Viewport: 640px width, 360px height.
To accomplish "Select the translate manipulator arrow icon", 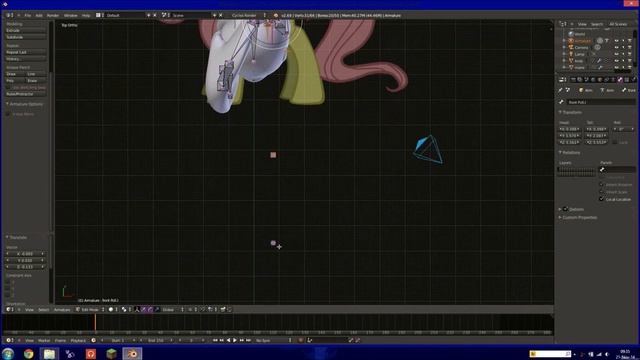I will tap(144, 309).
